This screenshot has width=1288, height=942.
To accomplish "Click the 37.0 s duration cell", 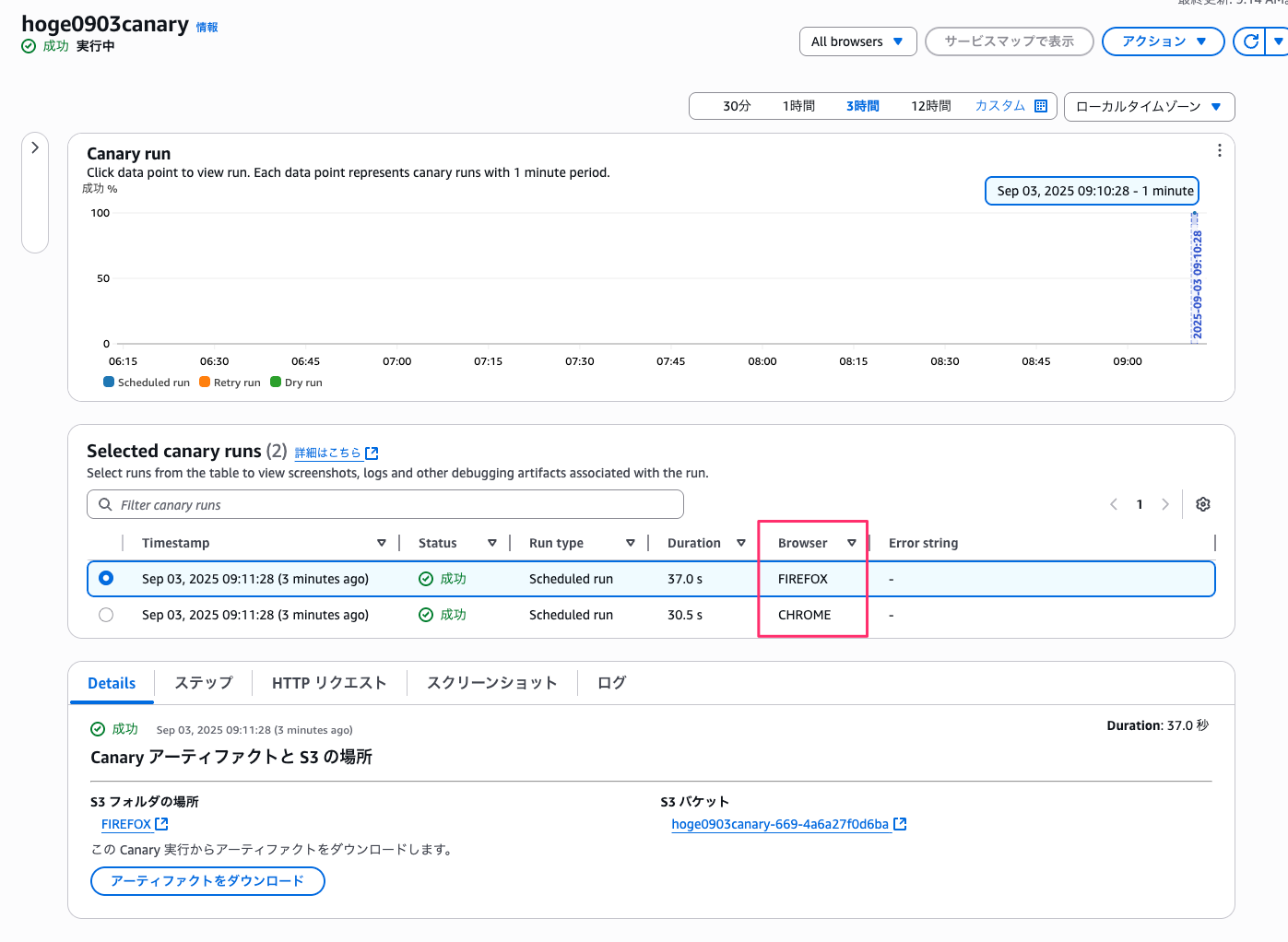I will (685, 579).
